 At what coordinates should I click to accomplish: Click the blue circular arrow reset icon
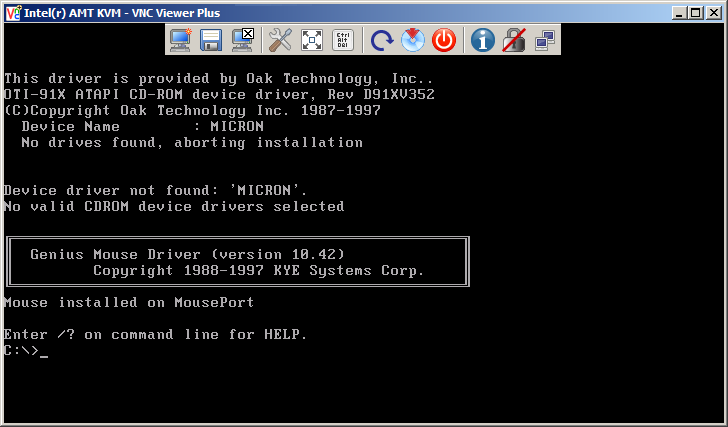tap(382, 40)
